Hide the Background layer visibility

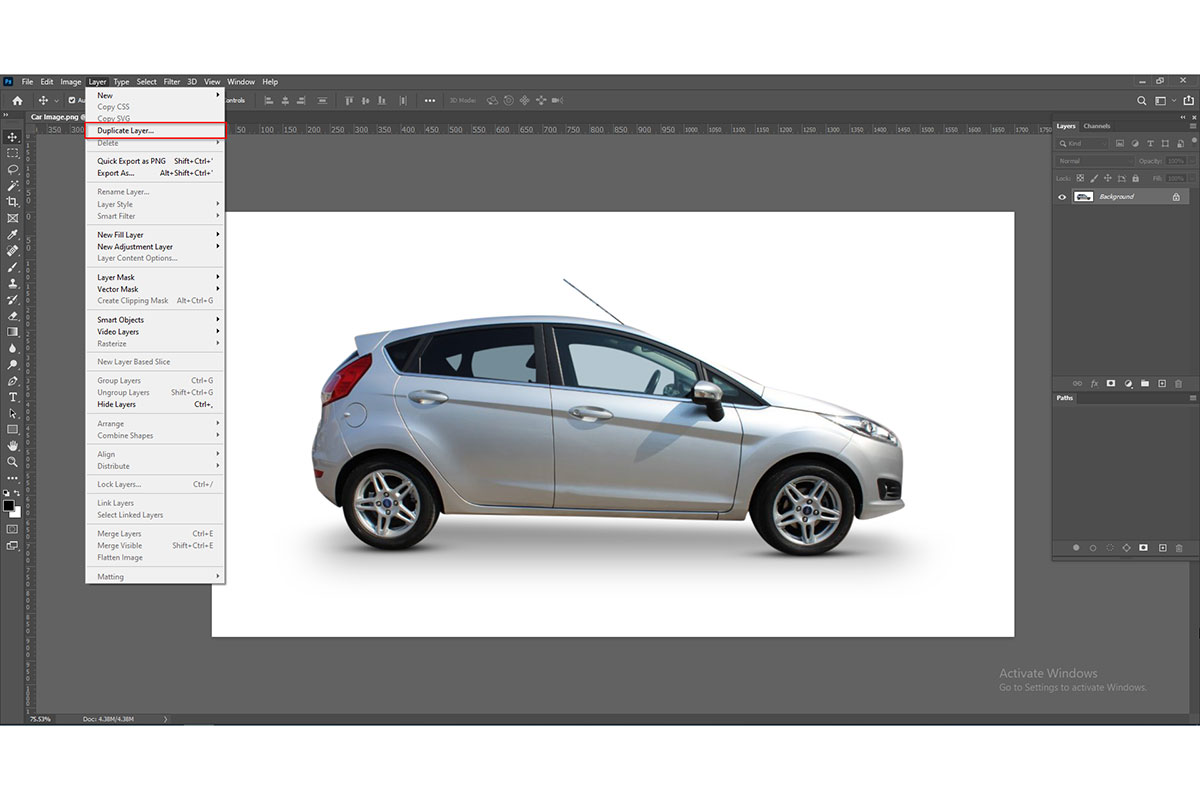[x=1062, y=196]
